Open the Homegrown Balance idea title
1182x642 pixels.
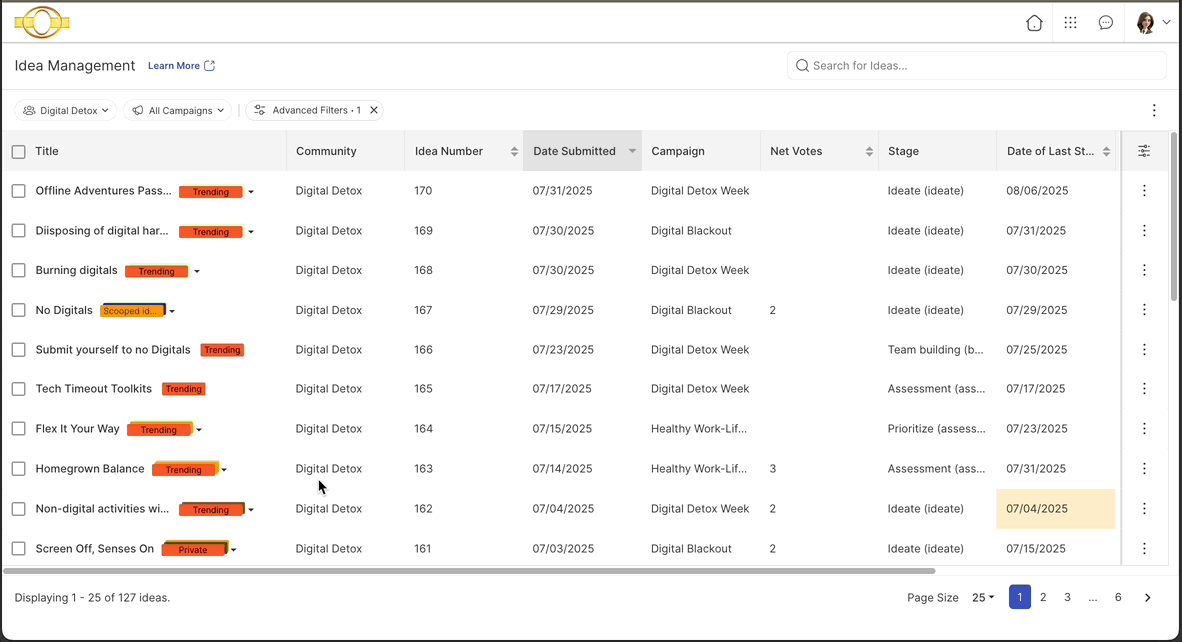90,469
